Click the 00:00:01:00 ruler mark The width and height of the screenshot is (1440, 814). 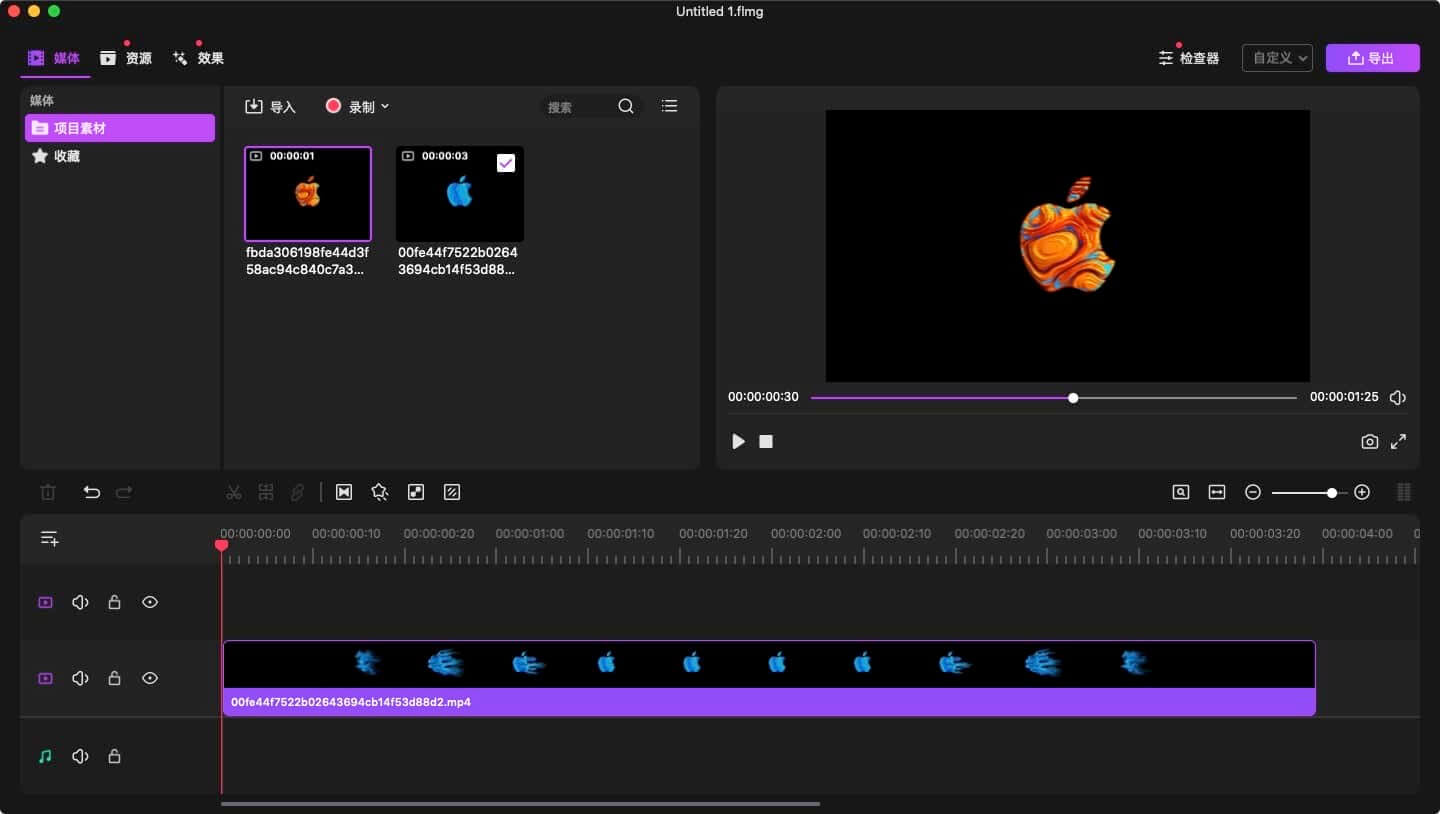click(530, 533)
